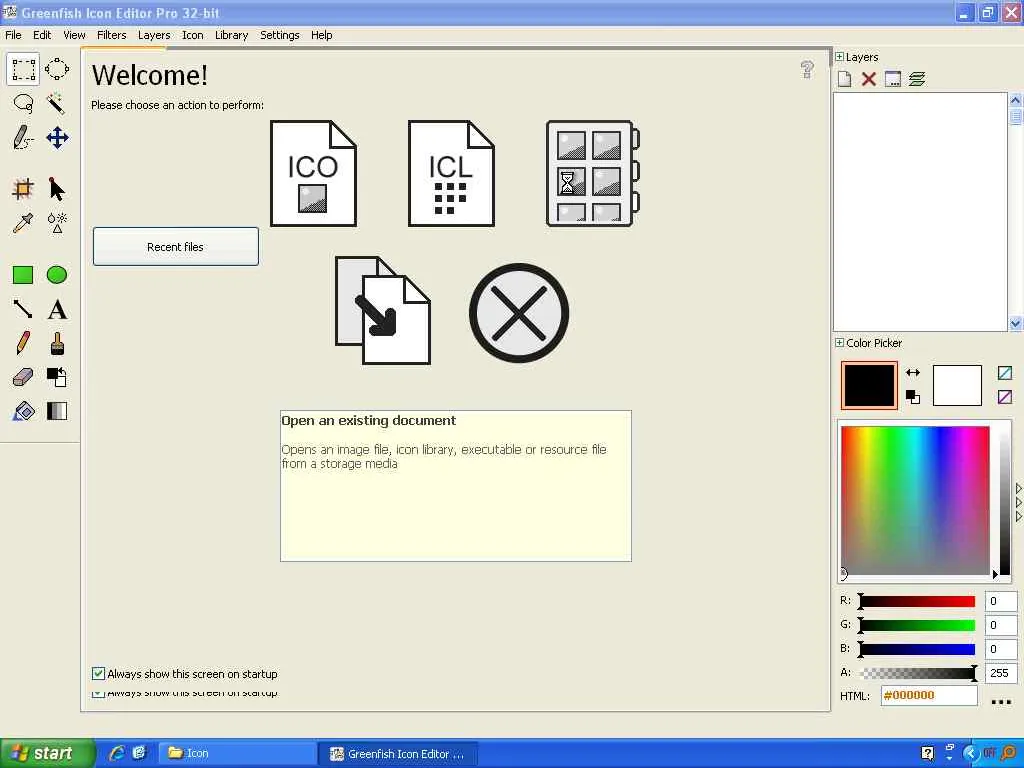The width and height of the screenshot is (1024, 768).
Task: Open more color options ellipsis button
Action: click(1001, 701)
